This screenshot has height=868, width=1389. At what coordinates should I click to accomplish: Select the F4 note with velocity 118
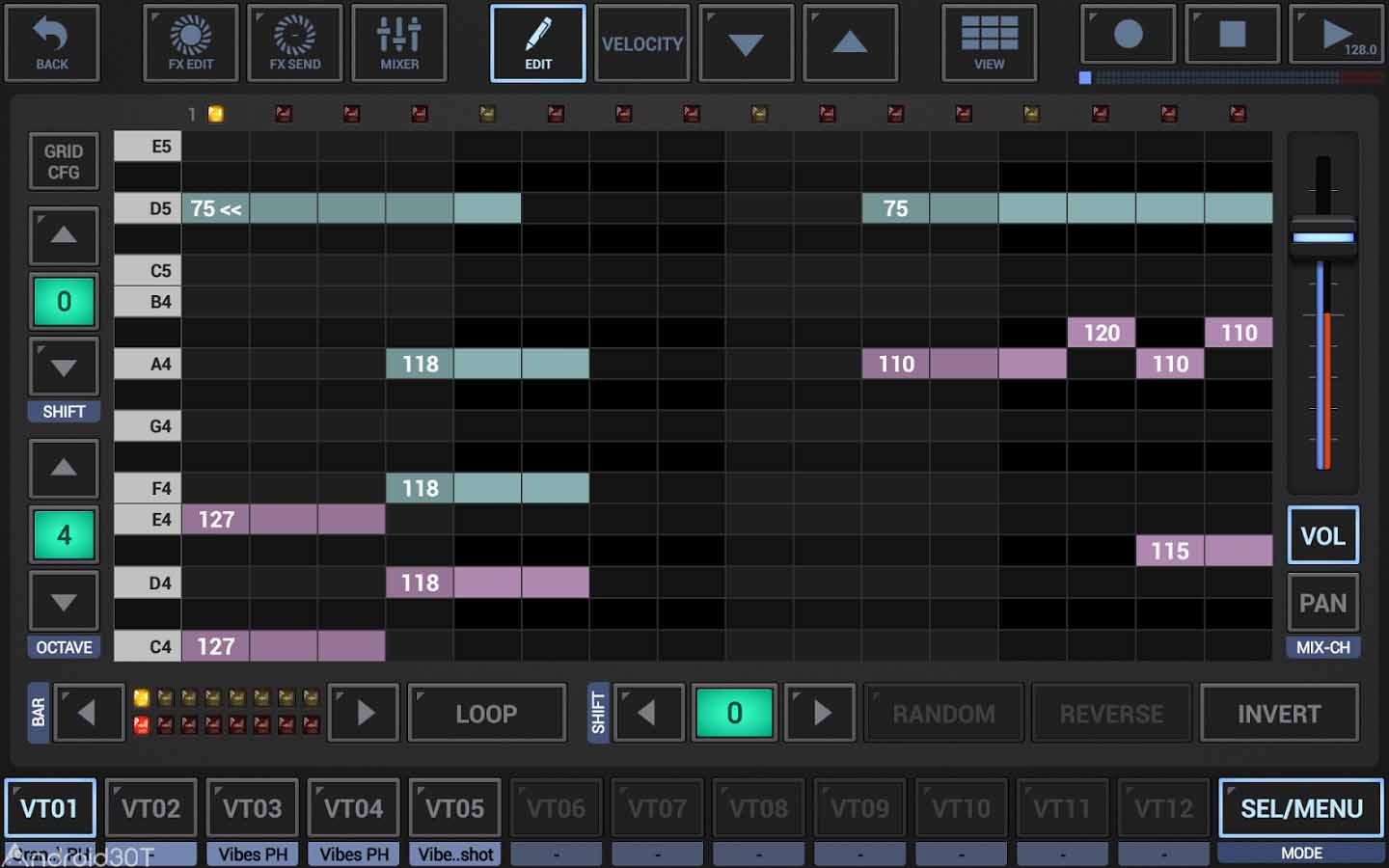487,488
